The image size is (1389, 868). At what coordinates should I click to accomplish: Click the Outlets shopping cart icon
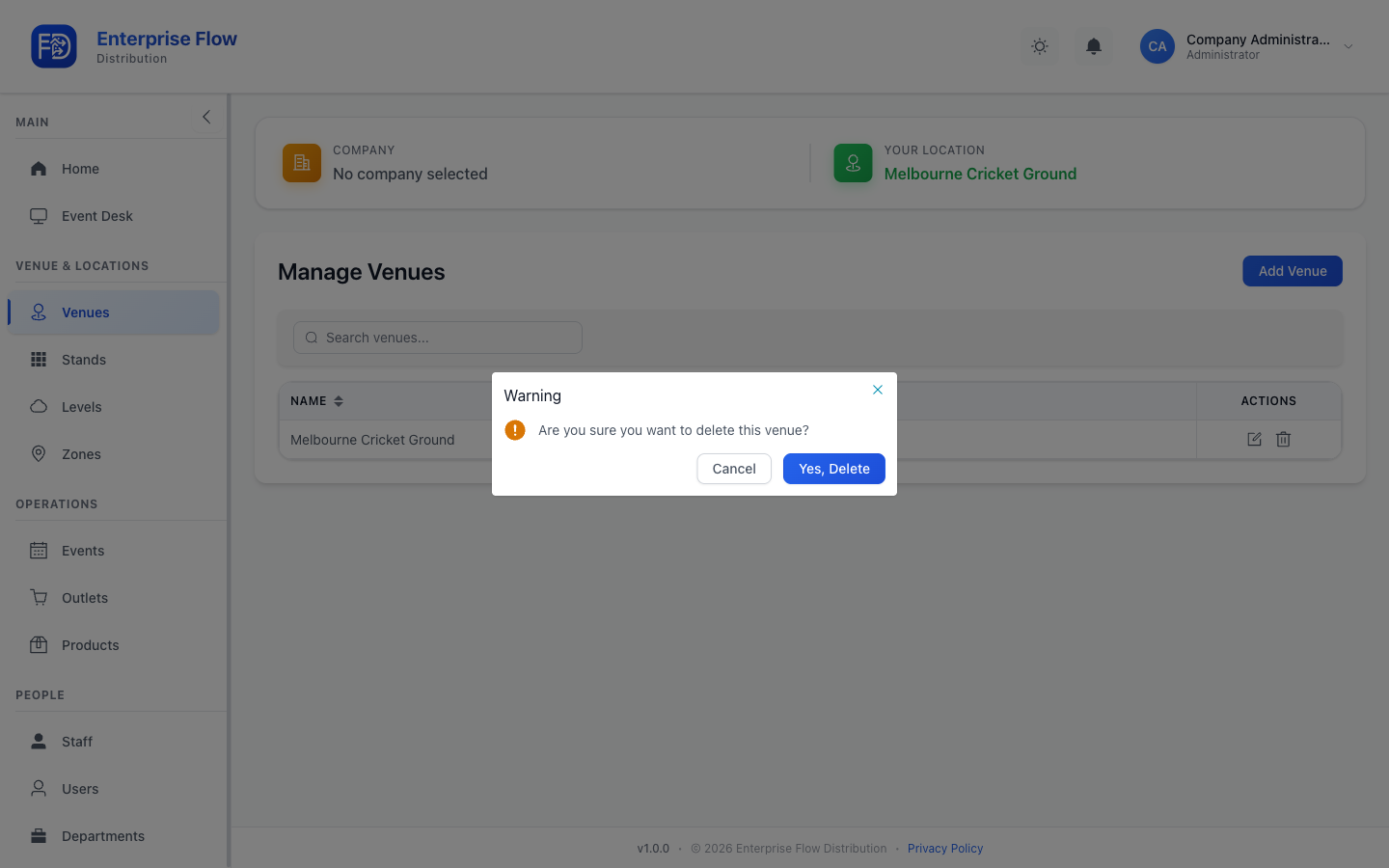[x=39, y=598]
